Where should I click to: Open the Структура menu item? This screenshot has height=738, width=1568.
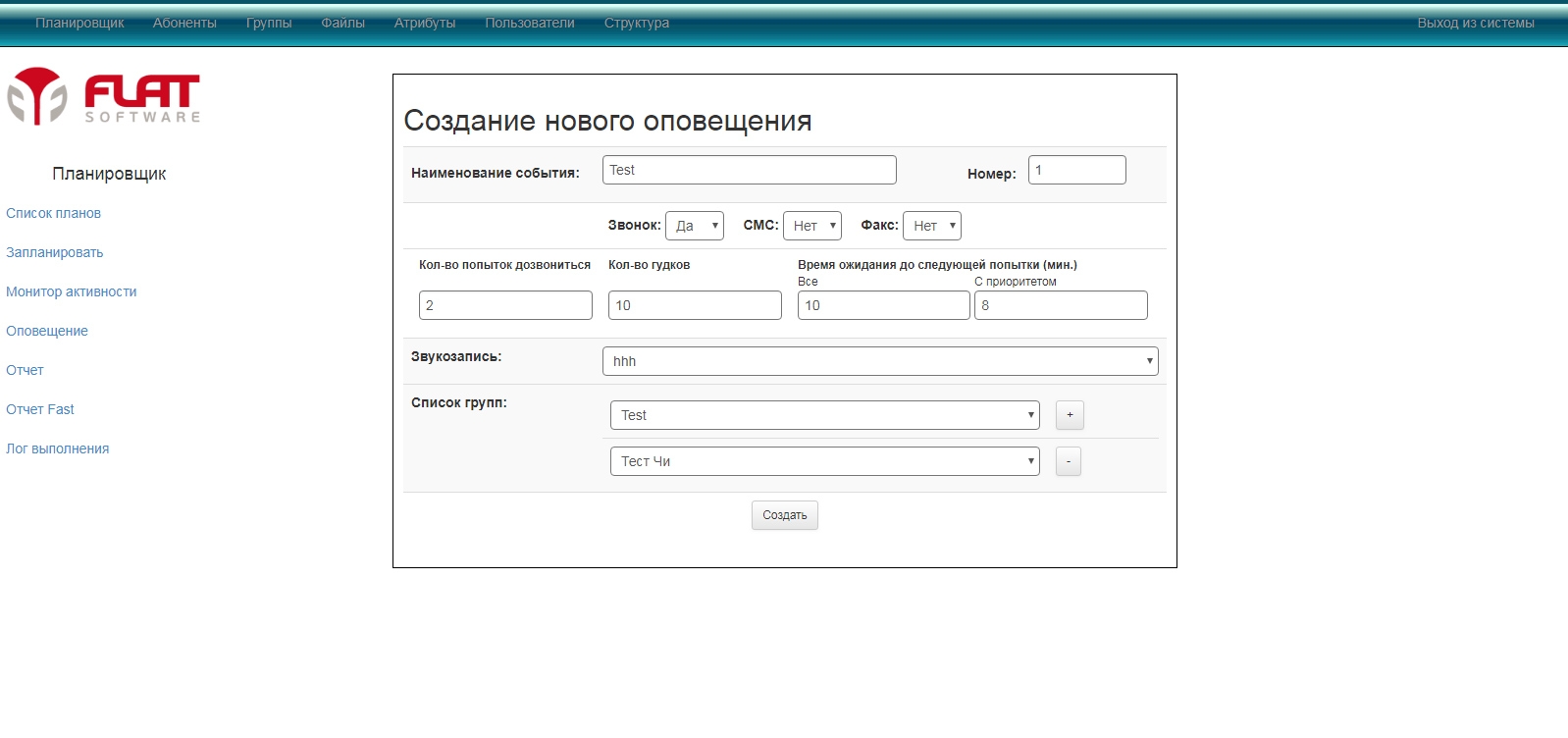[637, 23]
